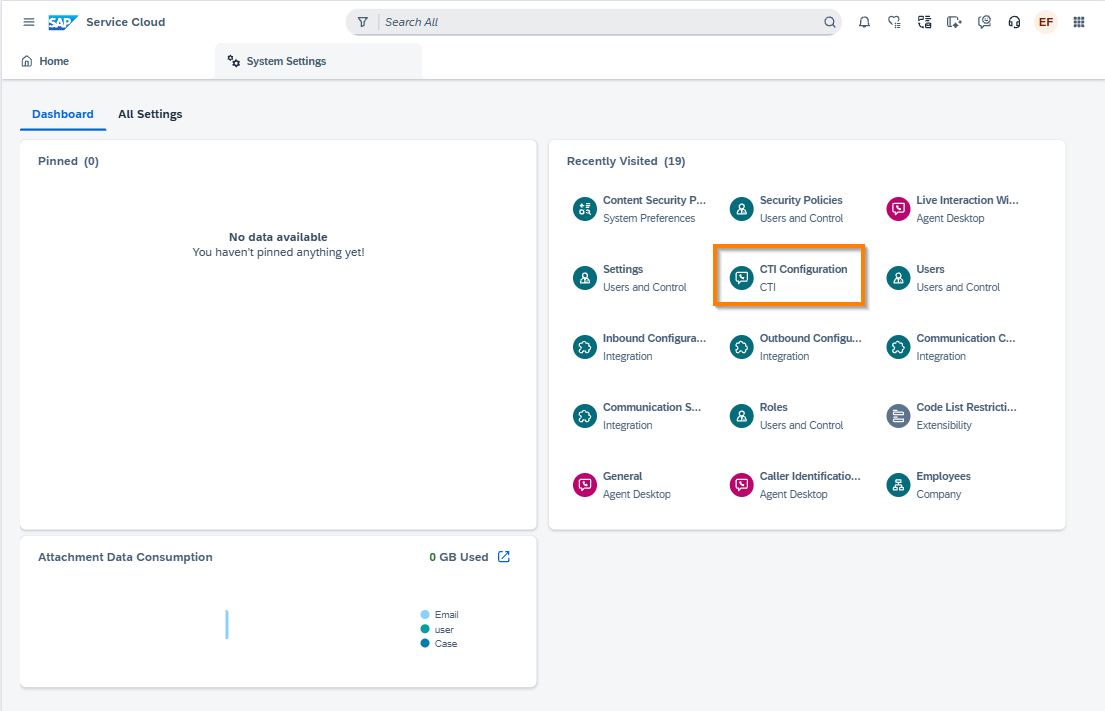
Task: Open Code List Restricti... link
Action: [x=966, y=407]
